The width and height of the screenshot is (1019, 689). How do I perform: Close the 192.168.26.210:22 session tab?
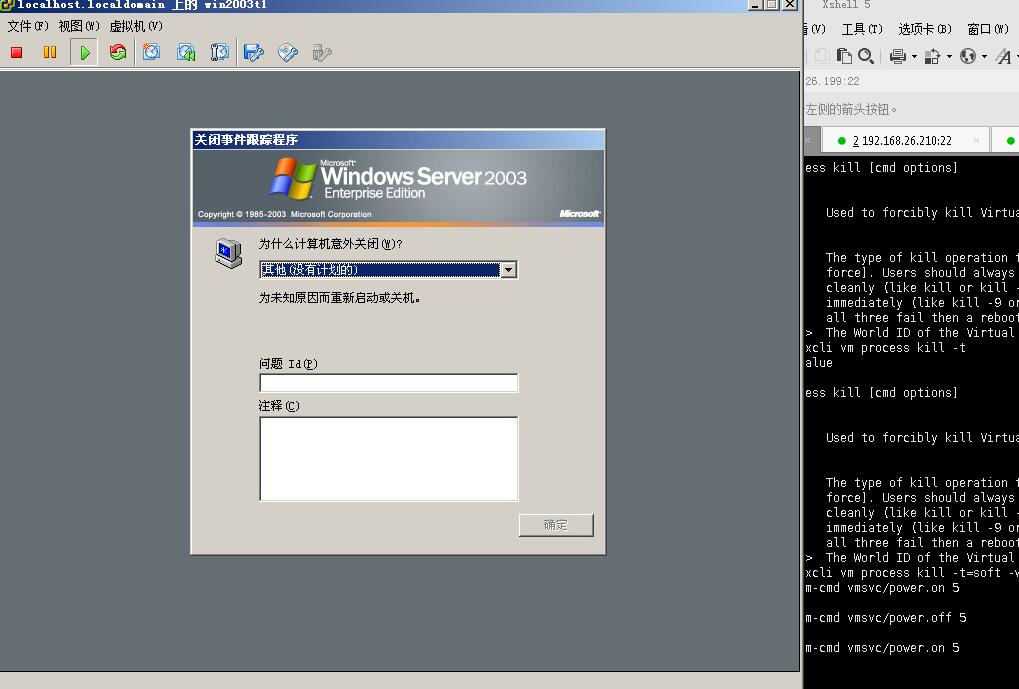[x=977, y=140]
